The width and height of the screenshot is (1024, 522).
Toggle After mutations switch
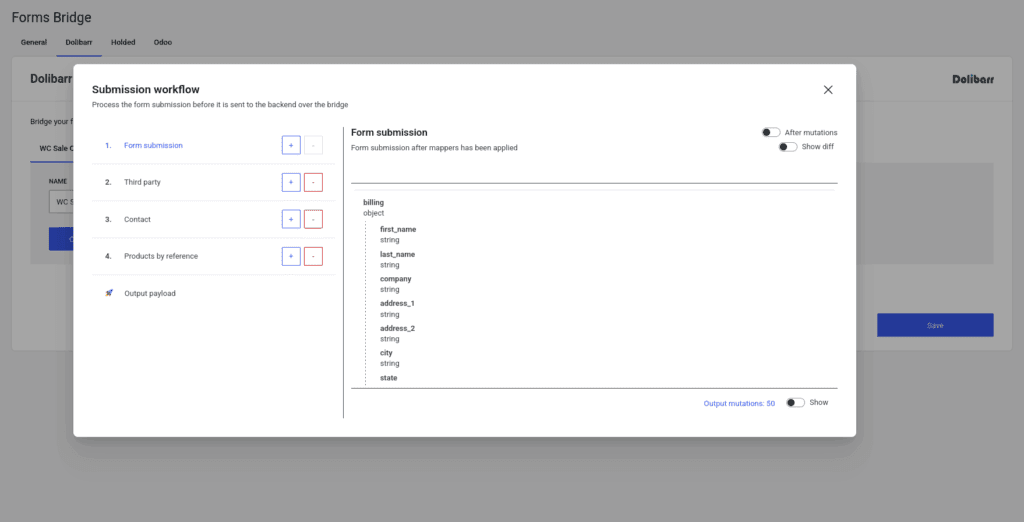[771, 133]
